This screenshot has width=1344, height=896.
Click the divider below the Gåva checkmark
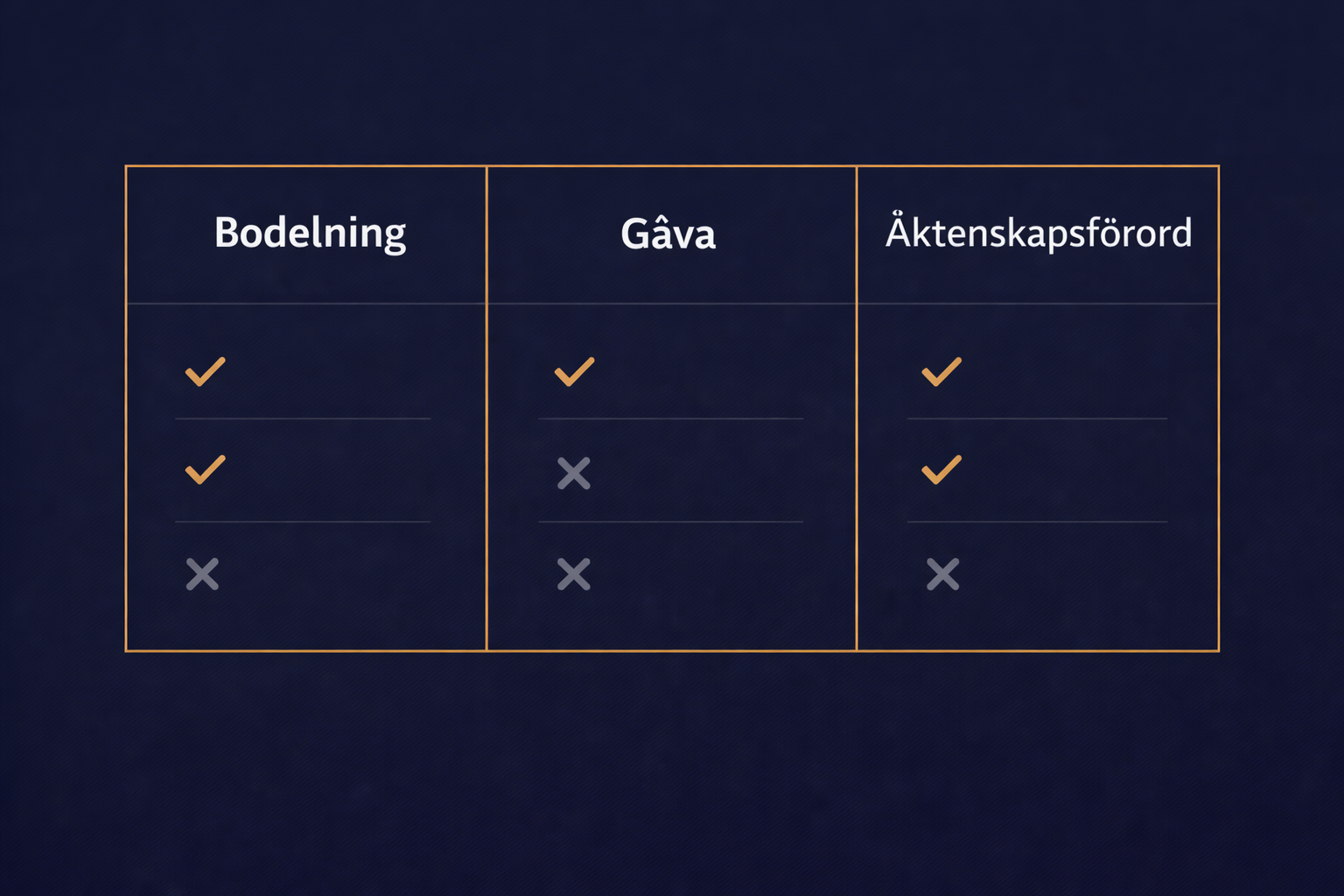(x=670, y=419)
